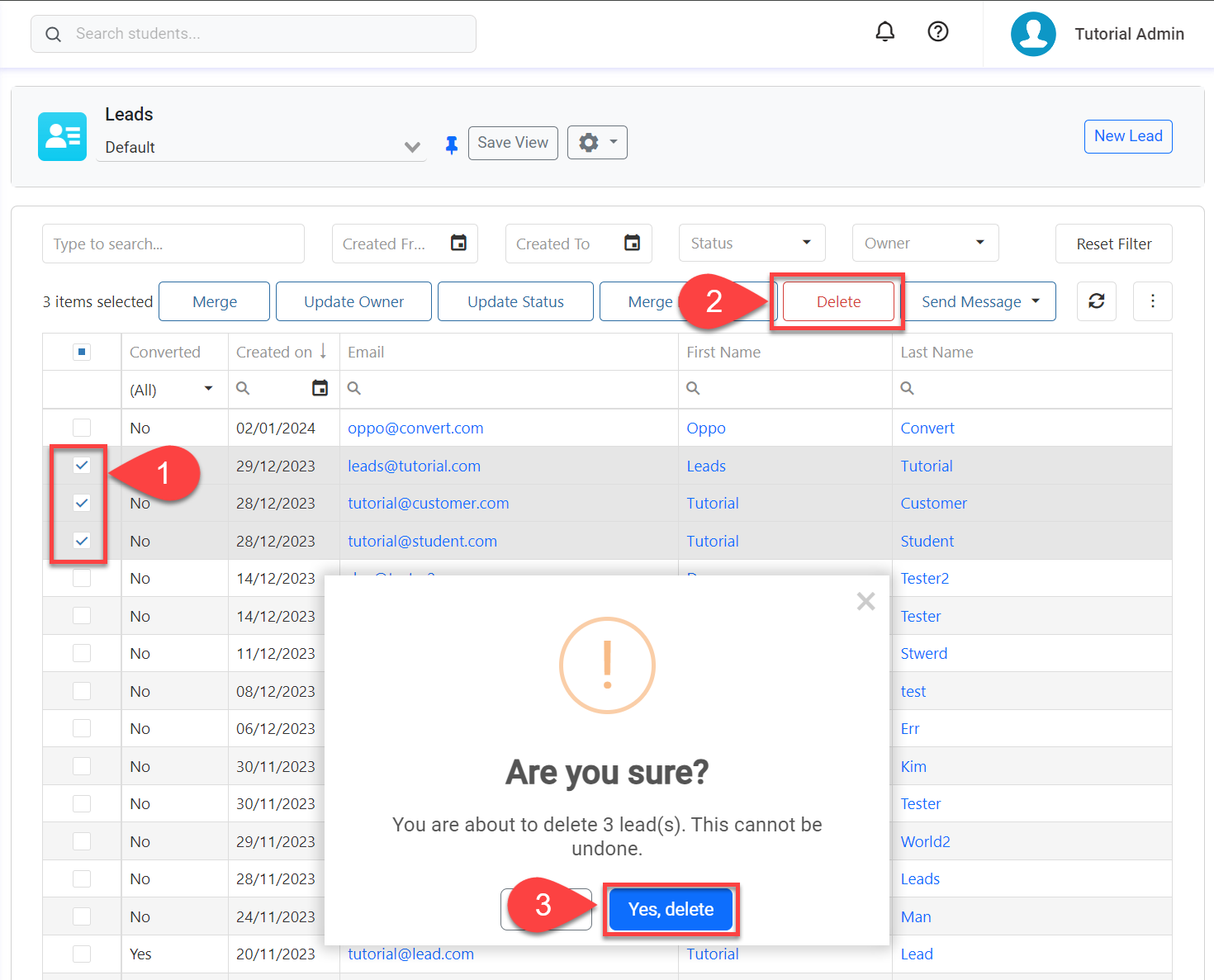Viewport: 1214px width, 980px height.
Task: Expand the Send Message dropdown
Action: pyautogui.click(x=1036, y=301)
